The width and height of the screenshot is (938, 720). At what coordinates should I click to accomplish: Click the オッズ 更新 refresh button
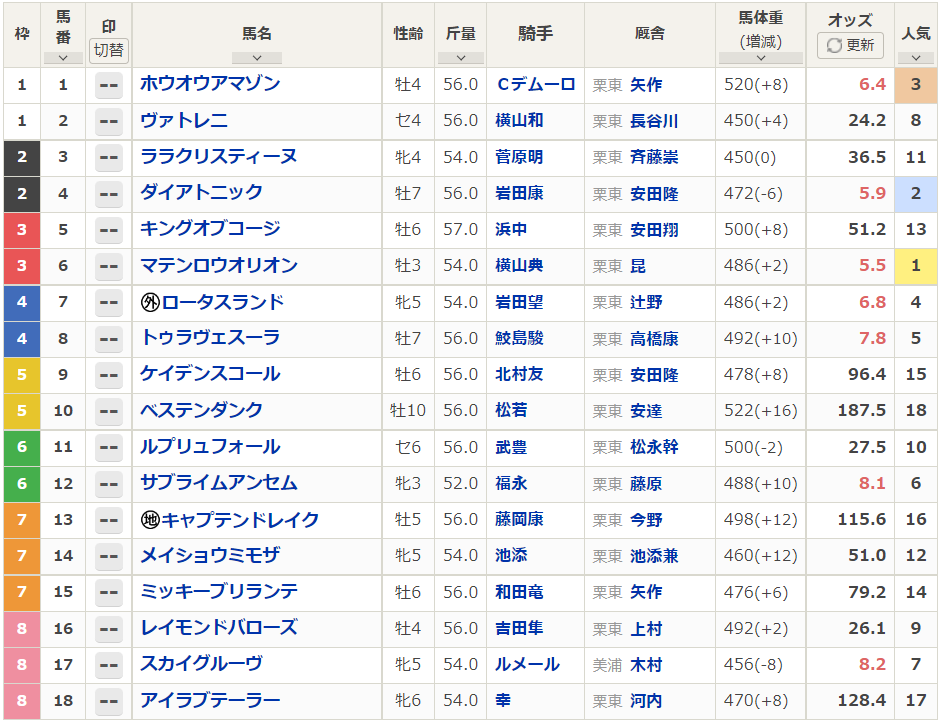[x=850, y=45]
